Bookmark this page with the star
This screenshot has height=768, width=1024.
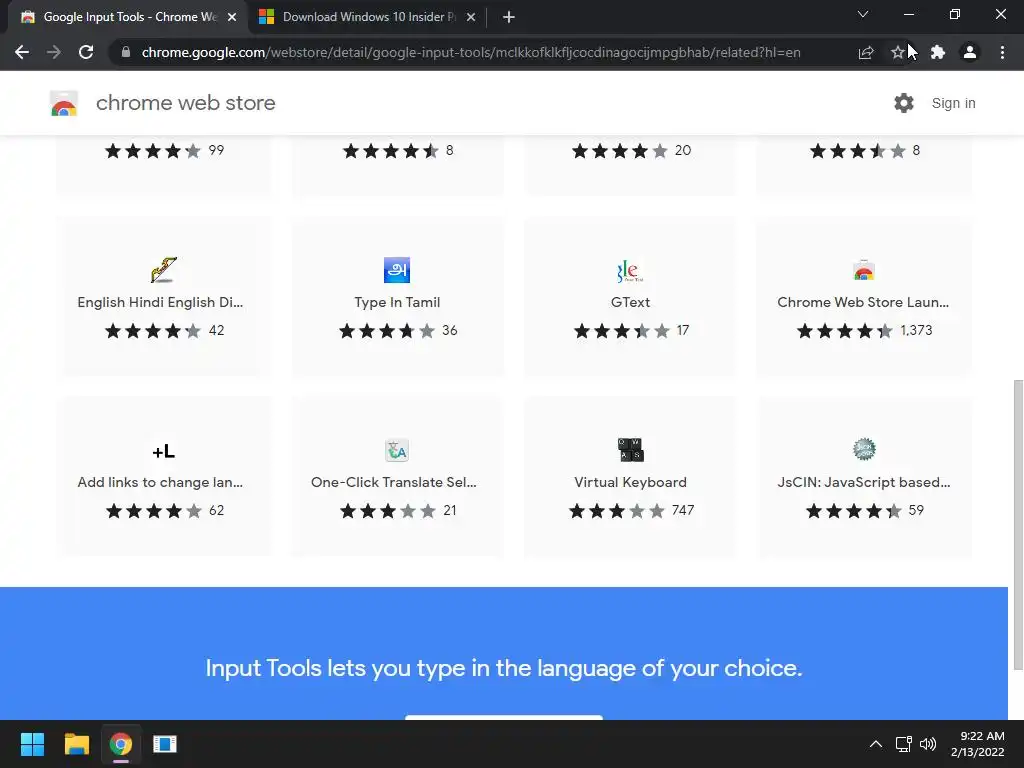(x=897, y=52)
